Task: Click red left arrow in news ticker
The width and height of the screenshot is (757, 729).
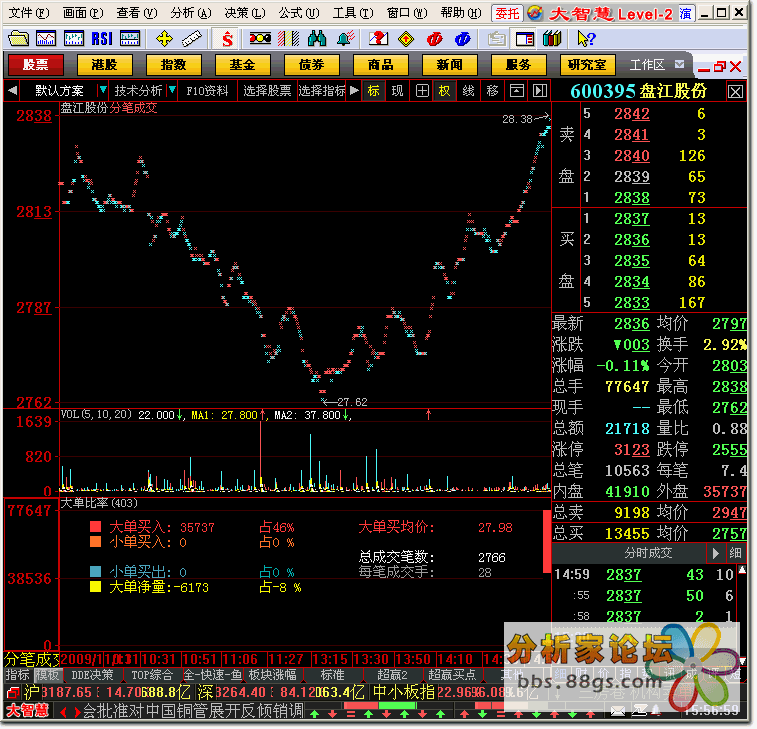Action: coord(63,713)
